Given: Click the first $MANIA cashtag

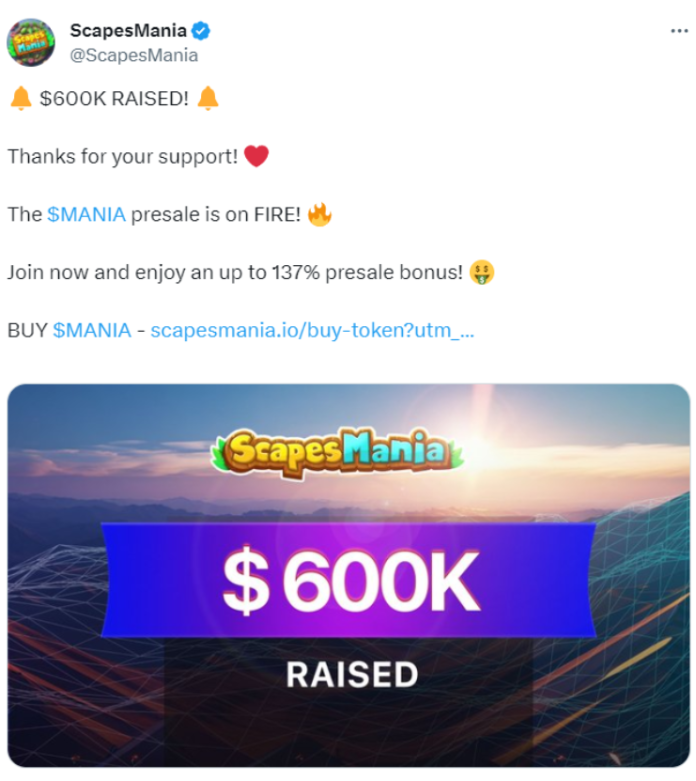Looking at the screenshot, I should coord(86,215).
